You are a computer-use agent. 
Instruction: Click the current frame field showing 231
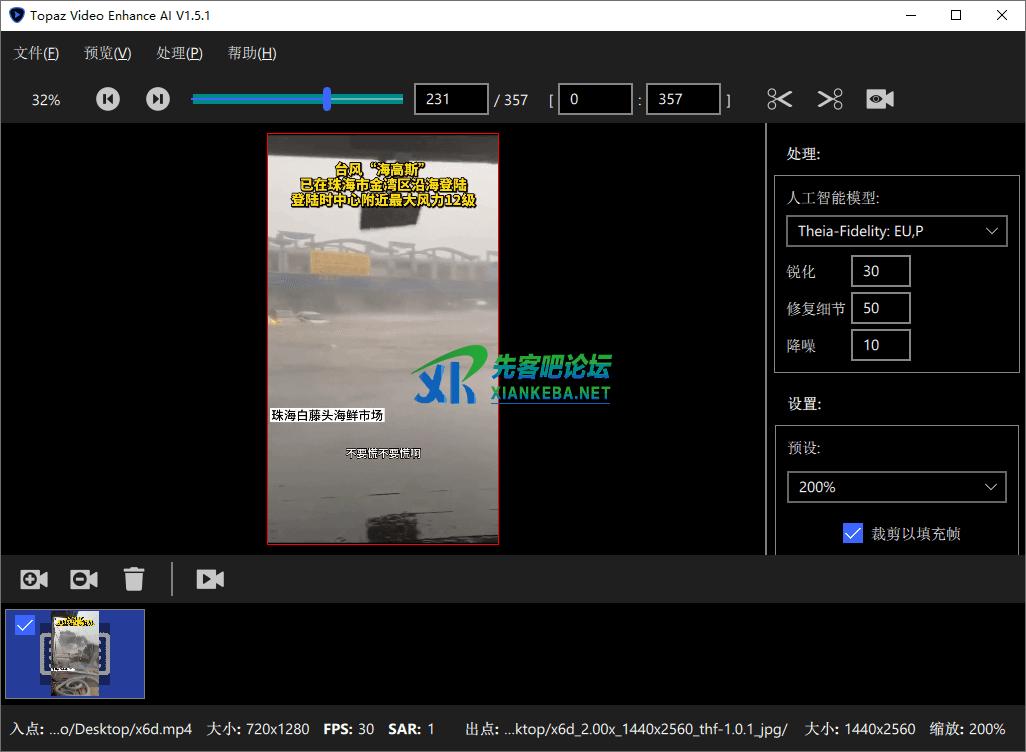tap(451, 99)
